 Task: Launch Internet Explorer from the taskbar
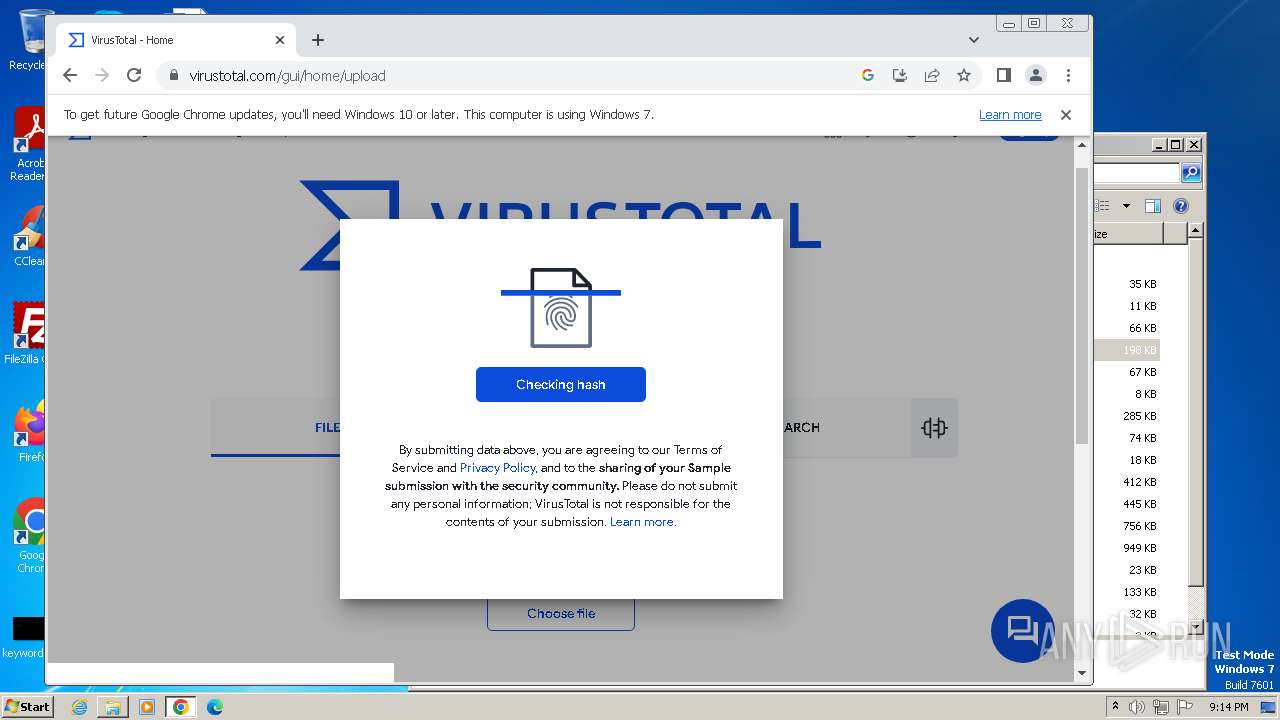79,707
